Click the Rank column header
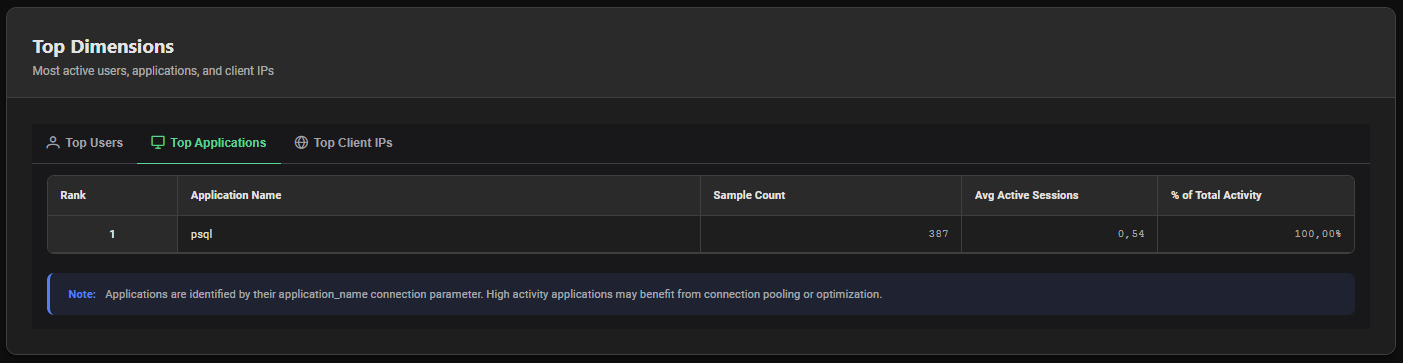The width and height of the screenshot is (1403, 363). (113, 195)
